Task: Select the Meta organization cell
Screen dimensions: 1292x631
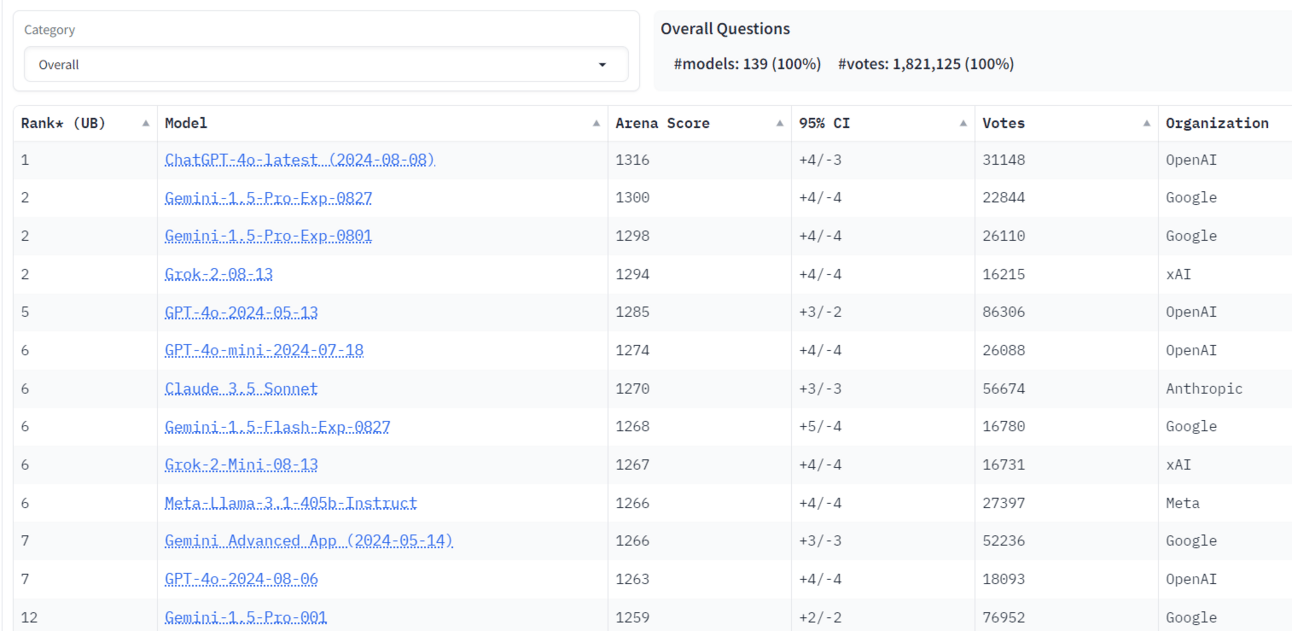Action: (1225, 503)
